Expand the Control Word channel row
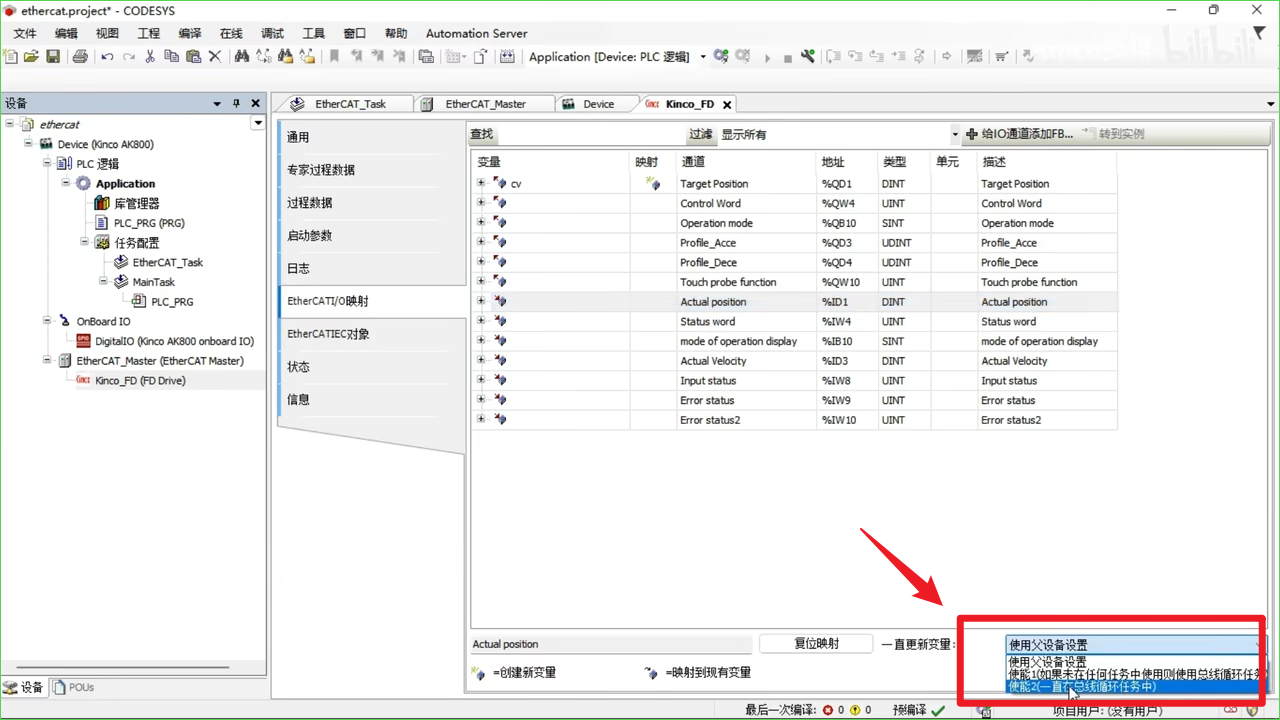 pos(481,203)
